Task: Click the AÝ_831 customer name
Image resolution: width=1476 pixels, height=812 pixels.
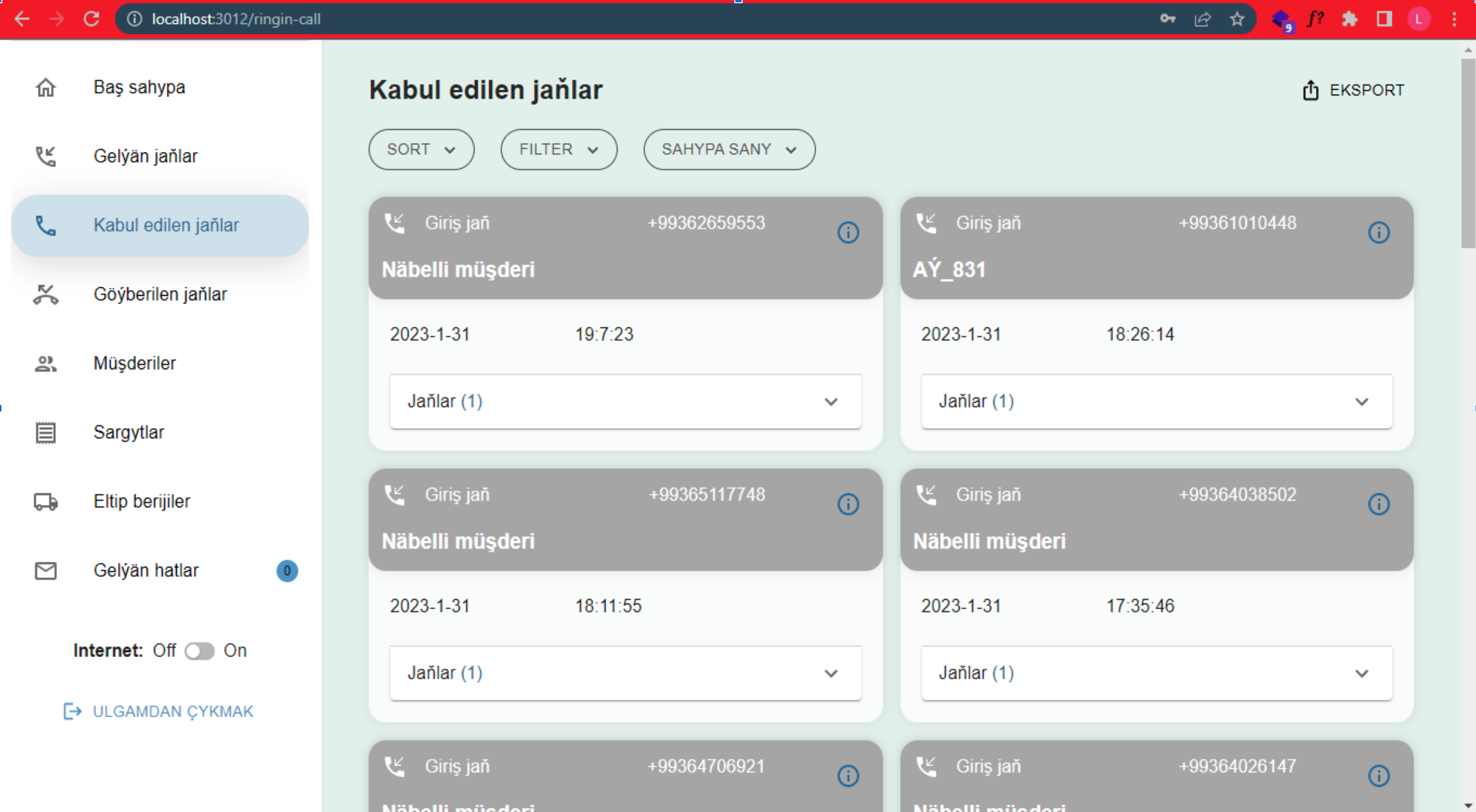Action: 949,269
